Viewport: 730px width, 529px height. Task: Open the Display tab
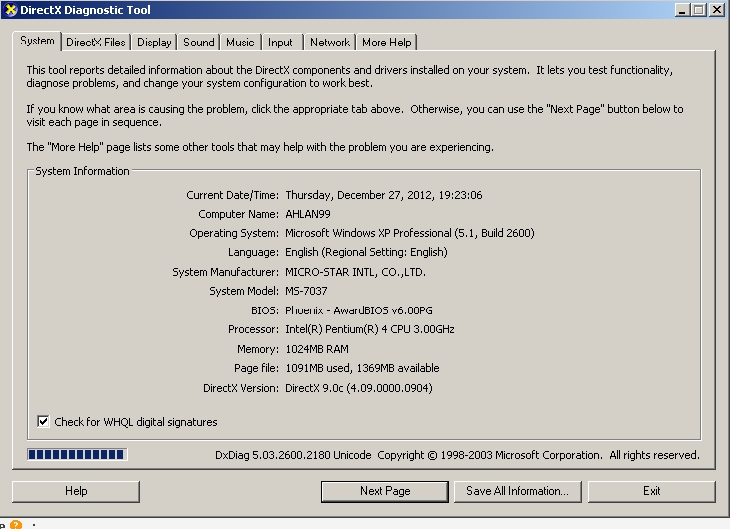click(x=154, y=42)
